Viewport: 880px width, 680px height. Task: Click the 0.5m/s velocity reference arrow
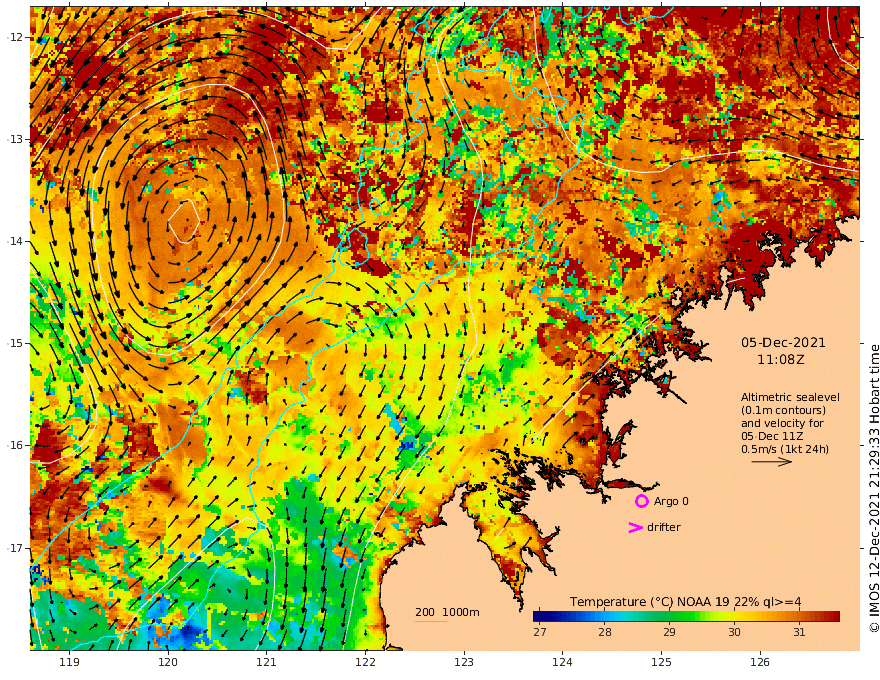[772, 462]
